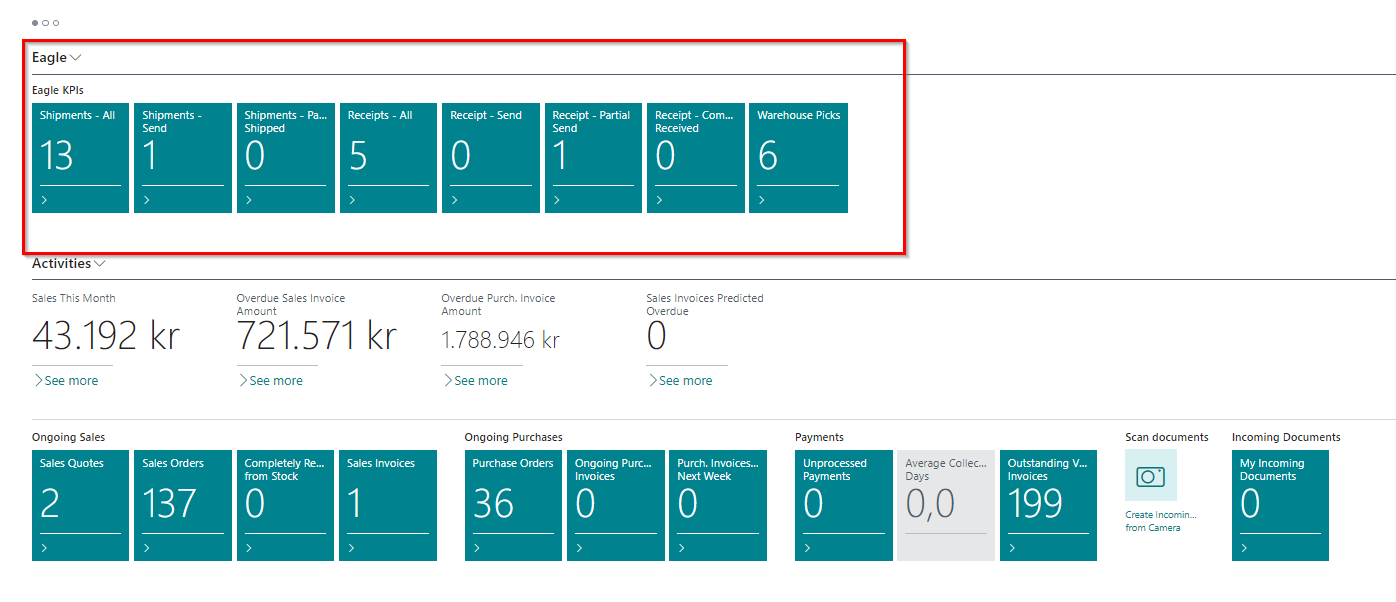Open the Warehouse Picks tile
The height and width of the screenshot is (602, 1396).
coord(798,158)
